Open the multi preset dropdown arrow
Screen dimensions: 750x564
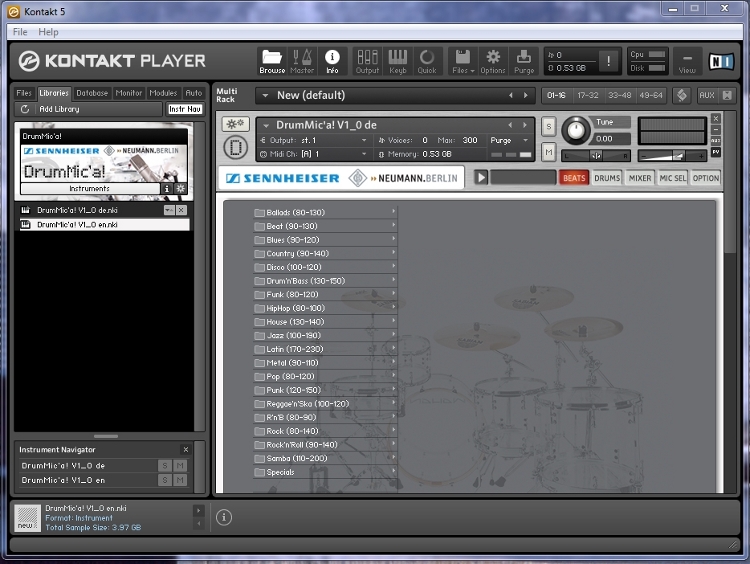(x=265, y=95)
